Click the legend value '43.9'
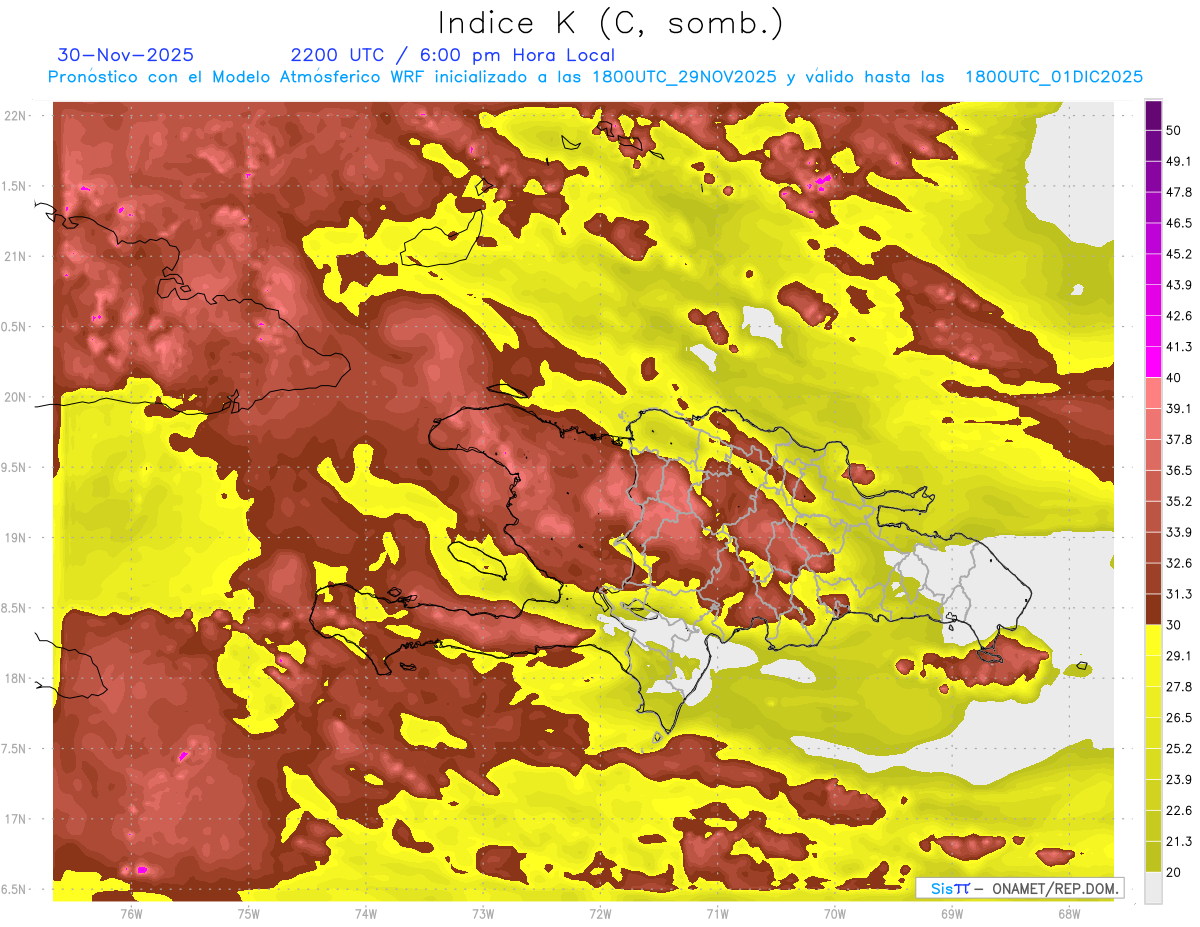 tap(1179, 285)
